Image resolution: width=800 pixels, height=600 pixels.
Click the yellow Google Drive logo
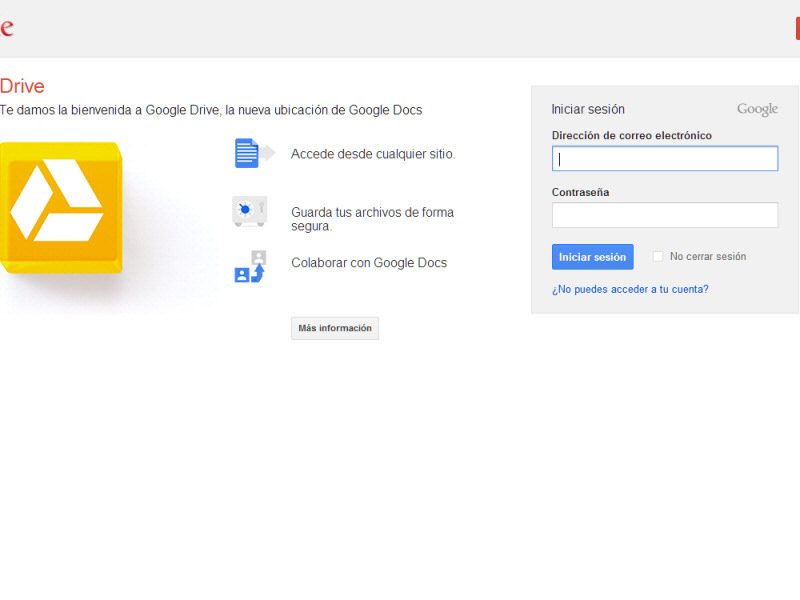click(61, 207)
